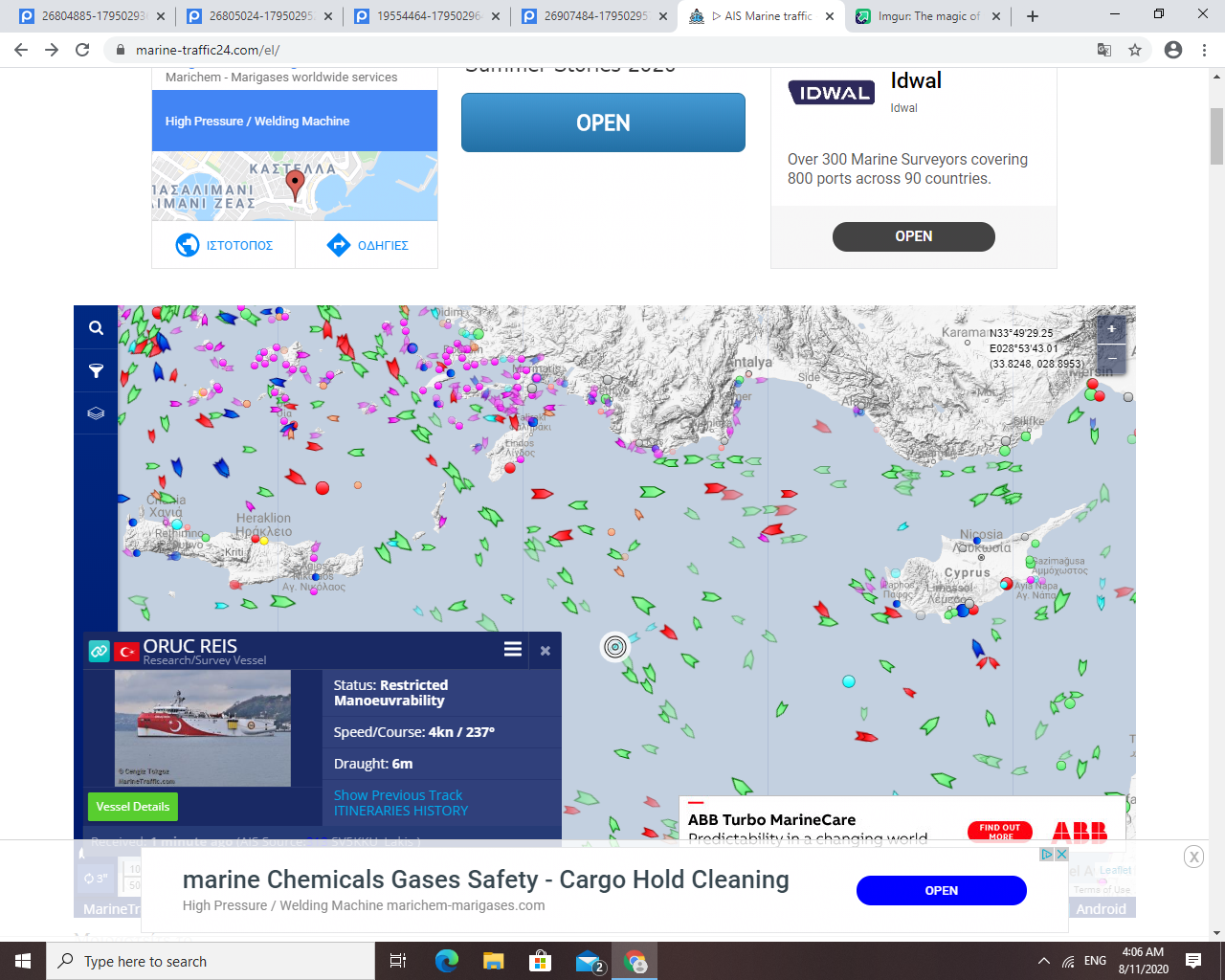Click the red circle marker north of Heraklion
This screenshot has width=1225, height=980.
pos(323,488)
